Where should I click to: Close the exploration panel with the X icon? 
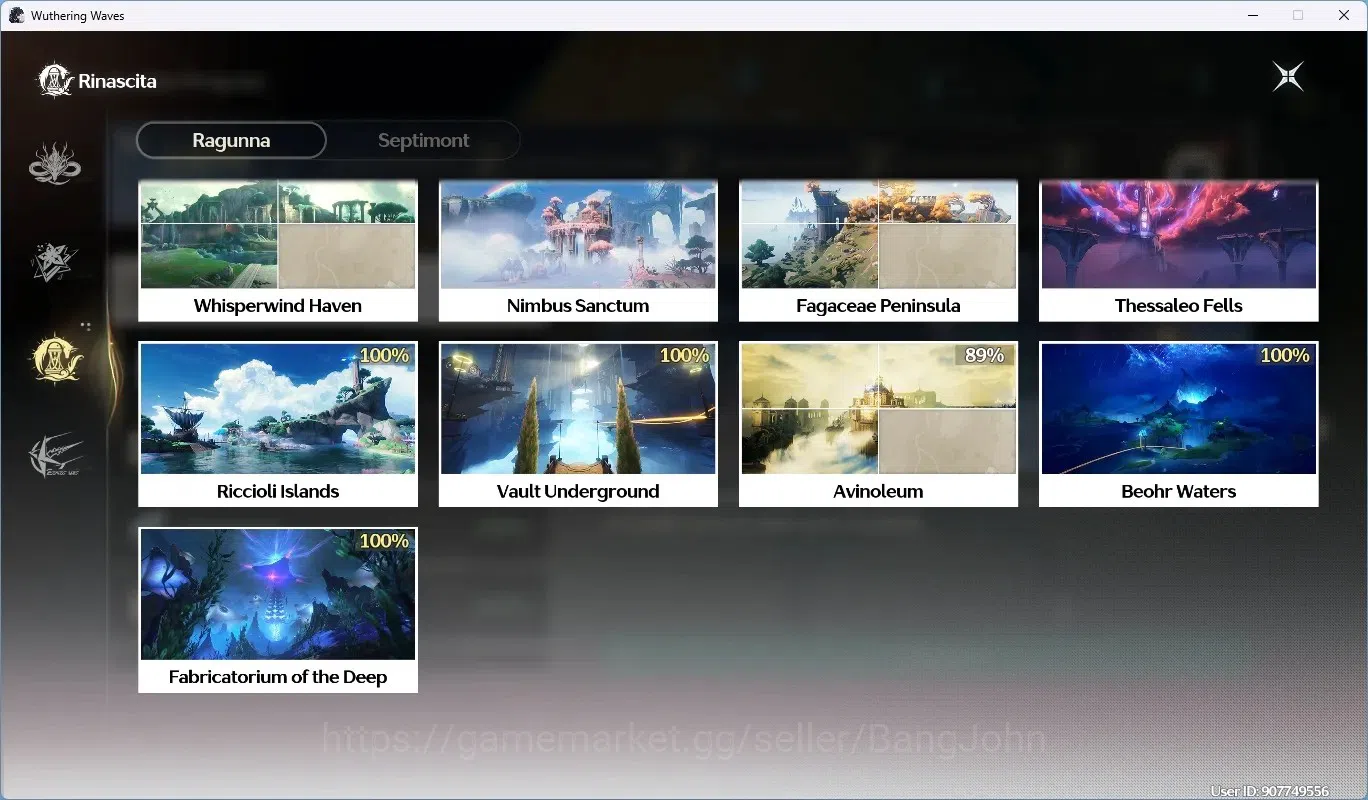(x=1288, y=77)
